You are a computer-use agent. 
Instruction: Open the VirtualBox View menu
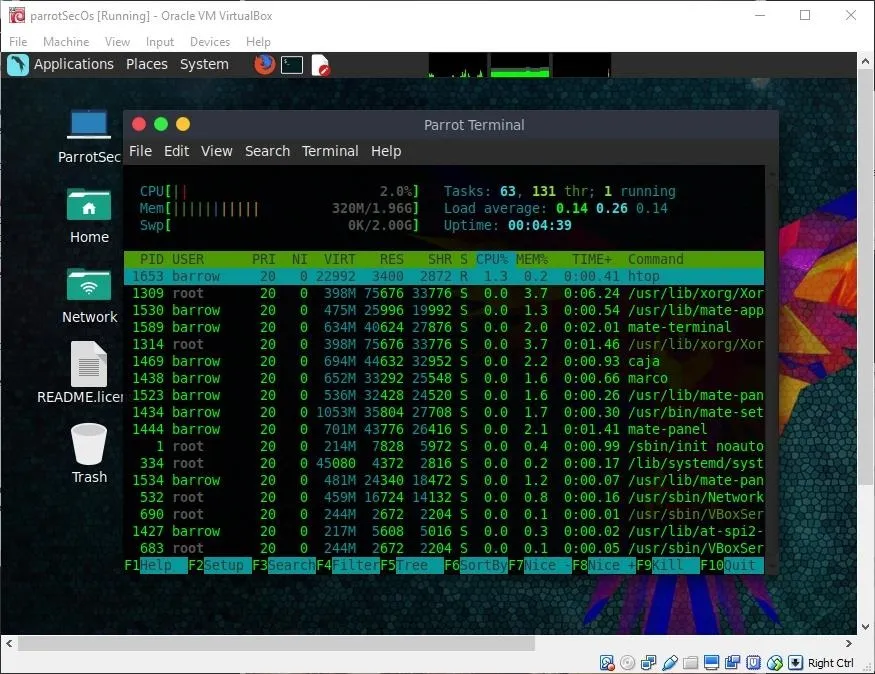pyautogui.click(x=117, y=42)
